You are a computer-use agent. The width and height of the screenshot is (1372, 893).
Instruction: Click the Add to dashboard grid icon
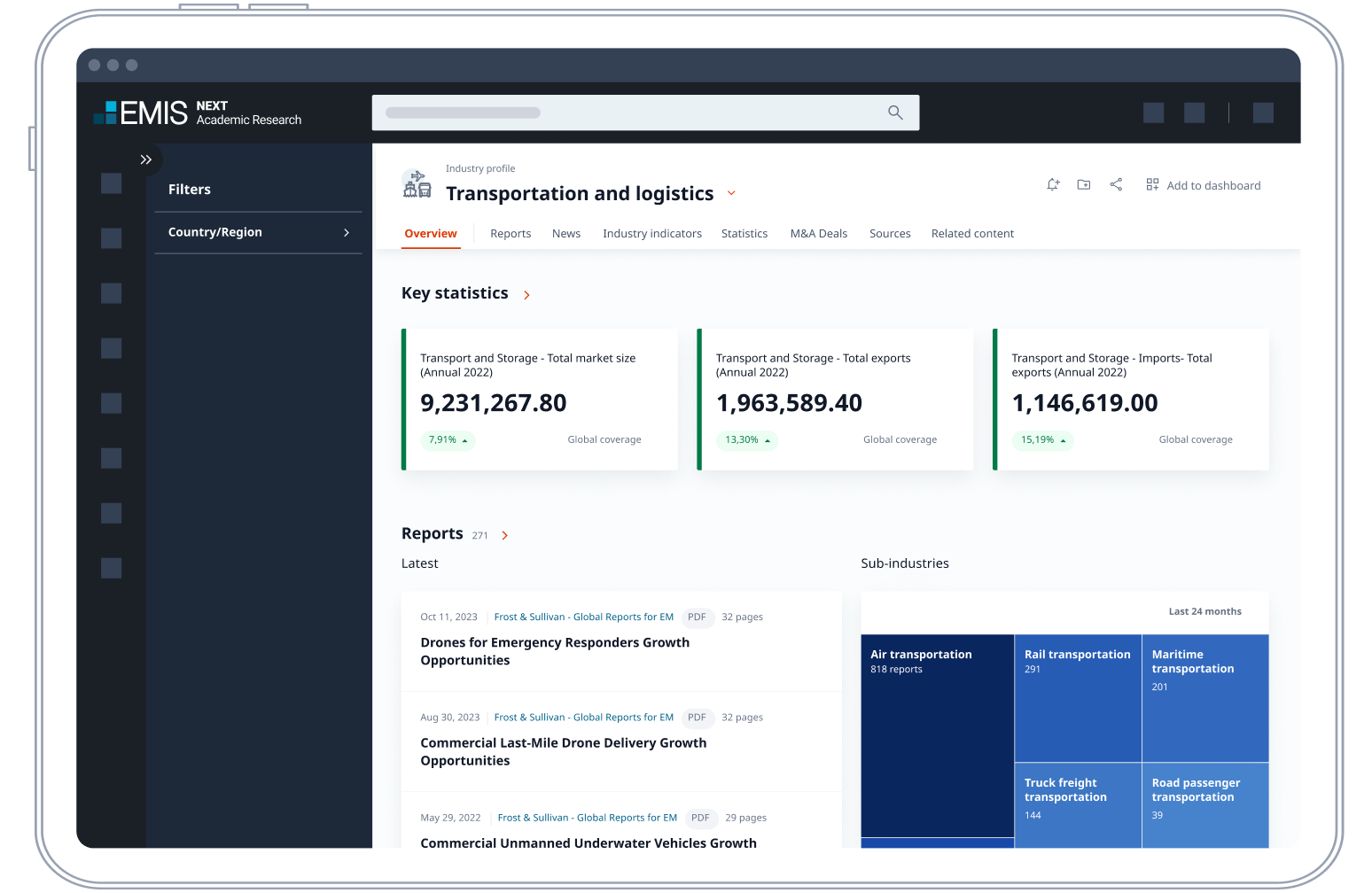(1152, 184)
